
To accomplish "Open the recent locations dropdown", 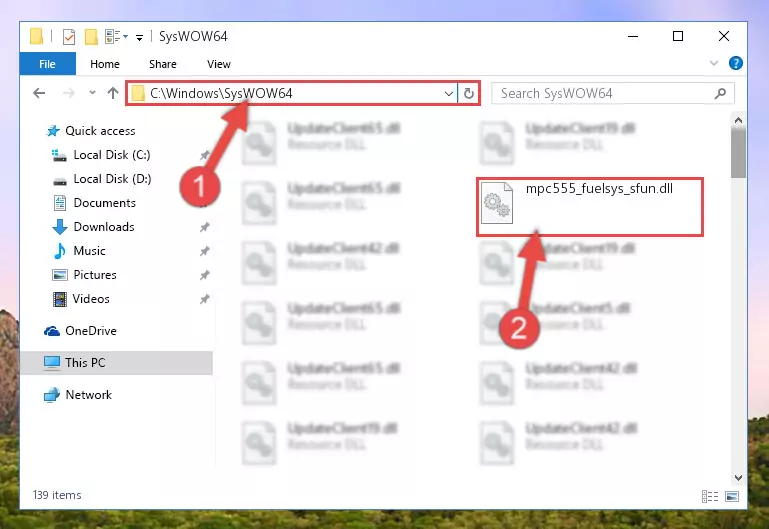I will (x=92, y=93).
